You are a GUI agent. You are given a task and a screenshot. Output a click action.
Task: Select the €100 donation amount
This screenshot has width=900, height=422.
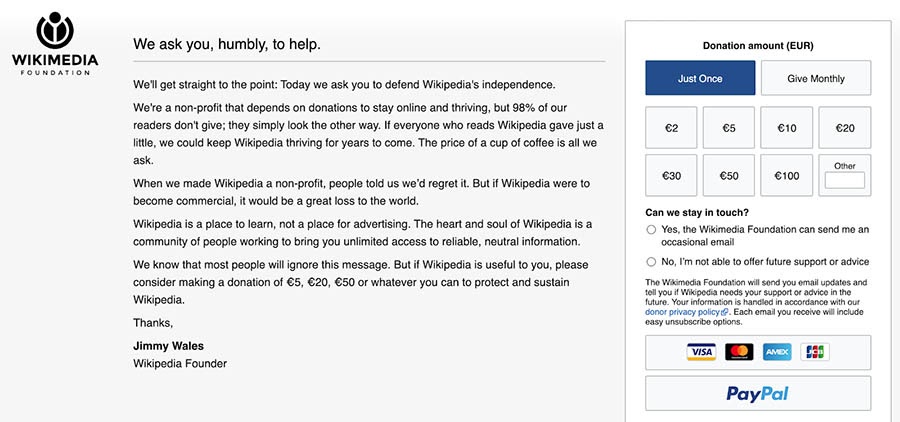coord(787,176)
